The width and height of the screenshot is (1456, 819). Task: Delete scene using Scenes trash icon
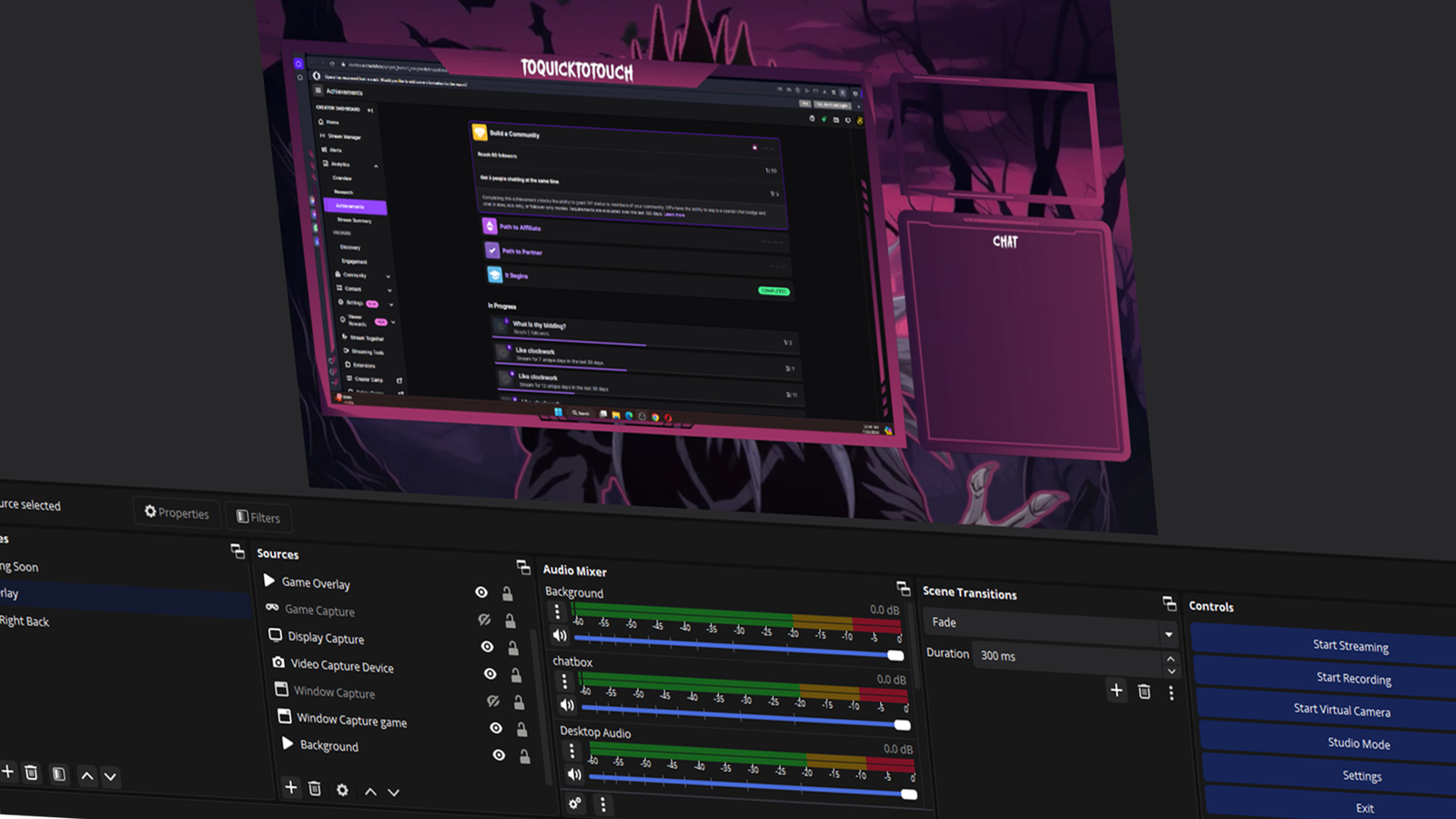31,773
